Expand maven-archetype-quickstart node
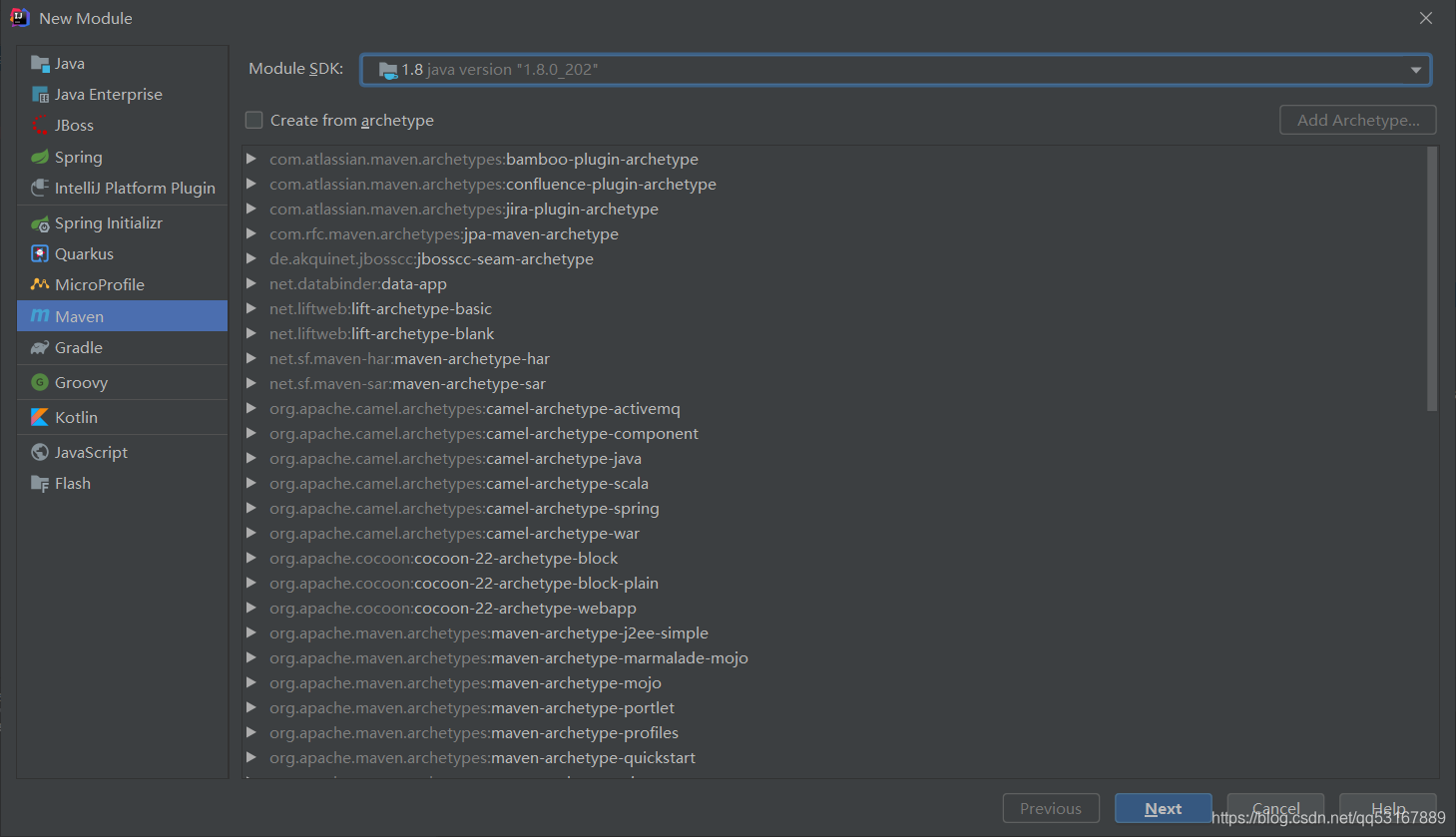This screenshot has width=1456, height=837. (251, 758)
